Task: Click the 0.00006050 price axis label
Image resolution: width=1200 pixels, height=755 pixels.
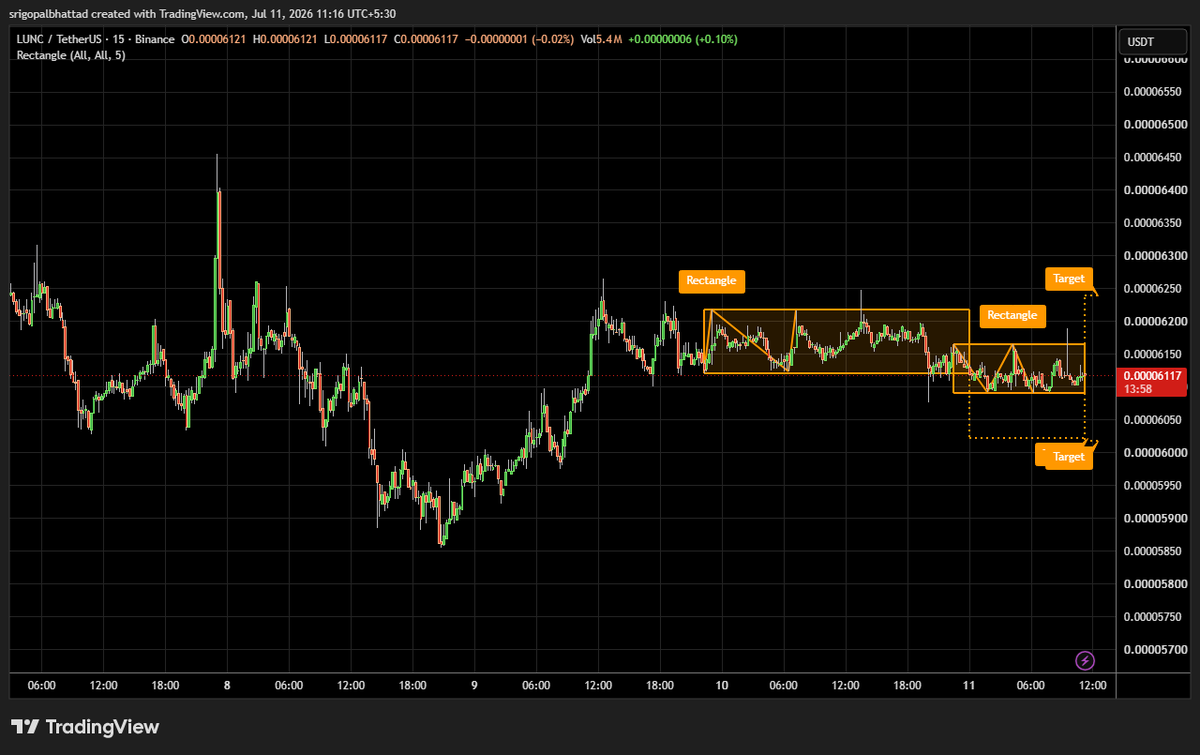Action: pyautogui.click(x=1155, y=420)
